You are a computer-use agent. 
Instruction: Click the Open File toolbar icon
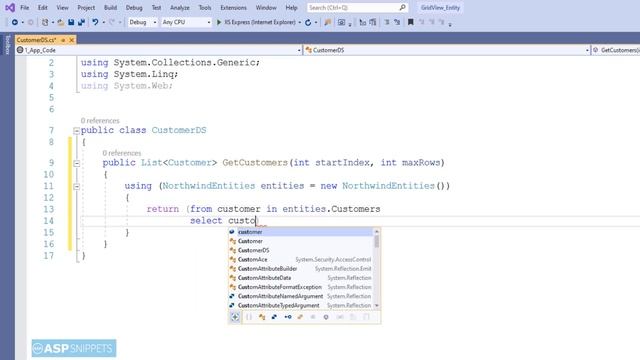click(x=60, y=22)
